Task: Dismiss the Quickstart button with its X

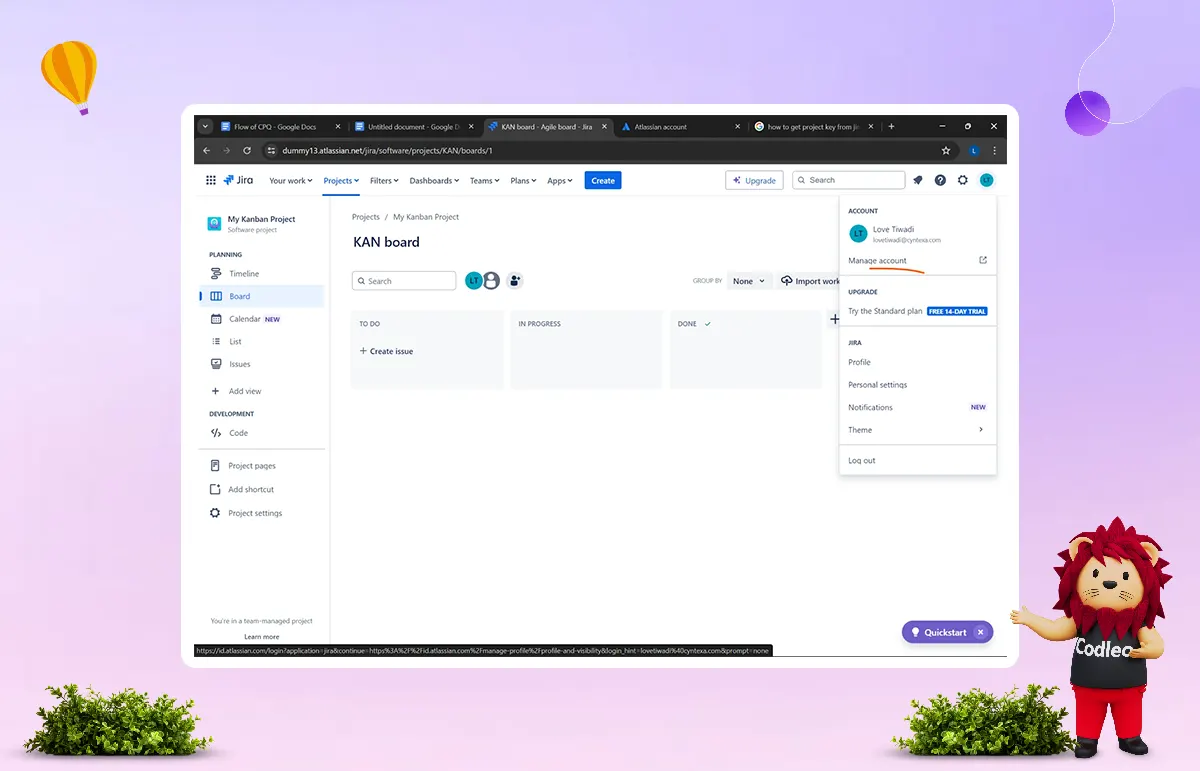Action: coord(981,632)
